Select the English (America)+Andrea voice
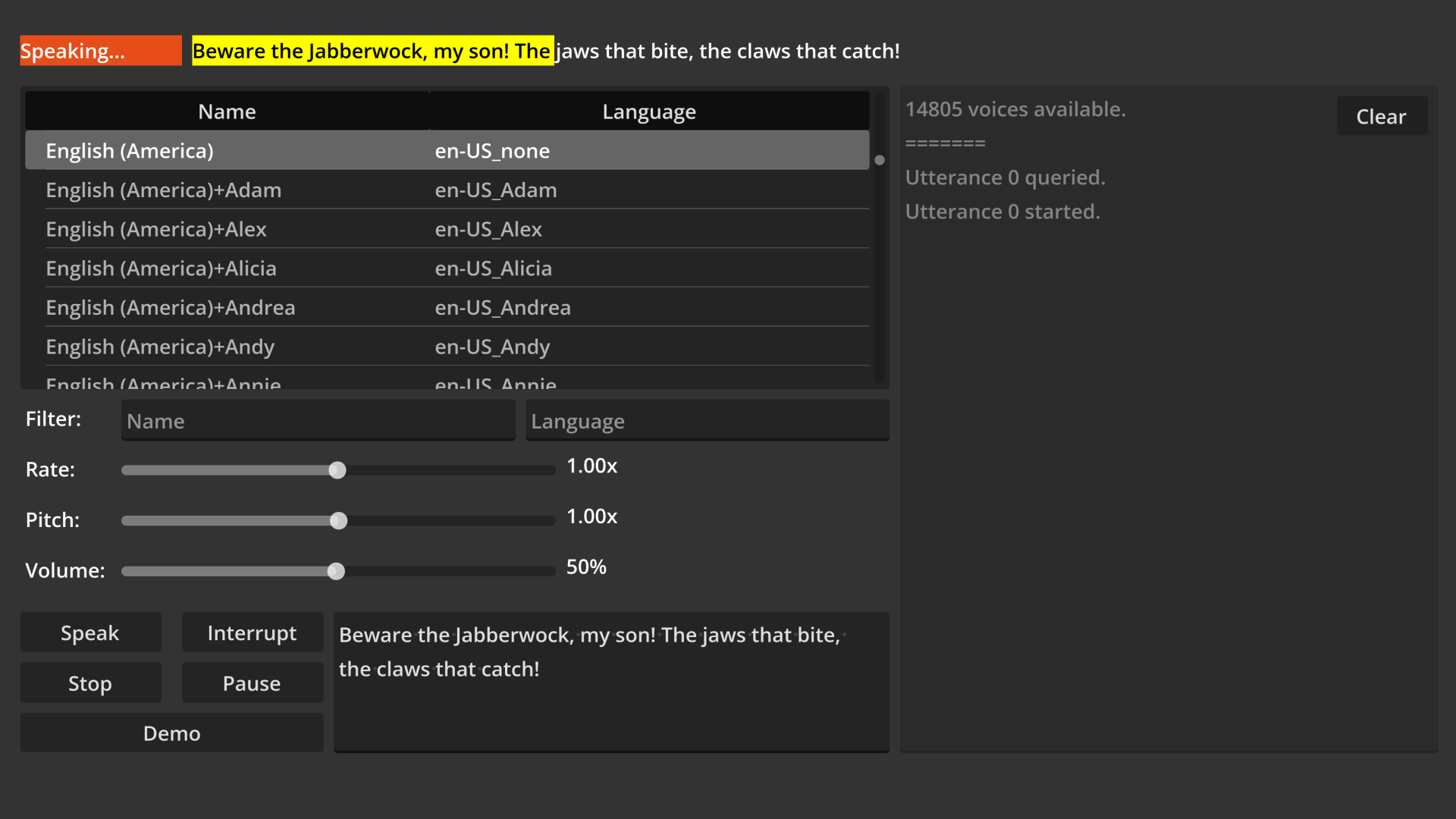The width and height of the screenshot is (1456, 819). coord(171,307)
